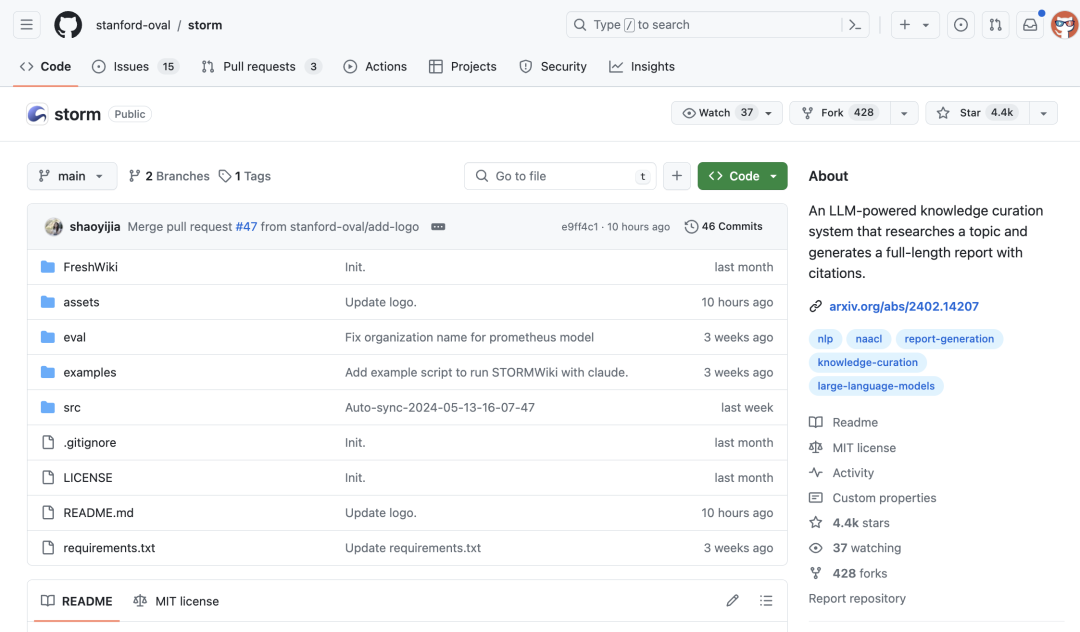The width and height of the screenshot is (1080, 632).
Task: Click the plus create-new icon in header
Action: (x=904, y=25)
